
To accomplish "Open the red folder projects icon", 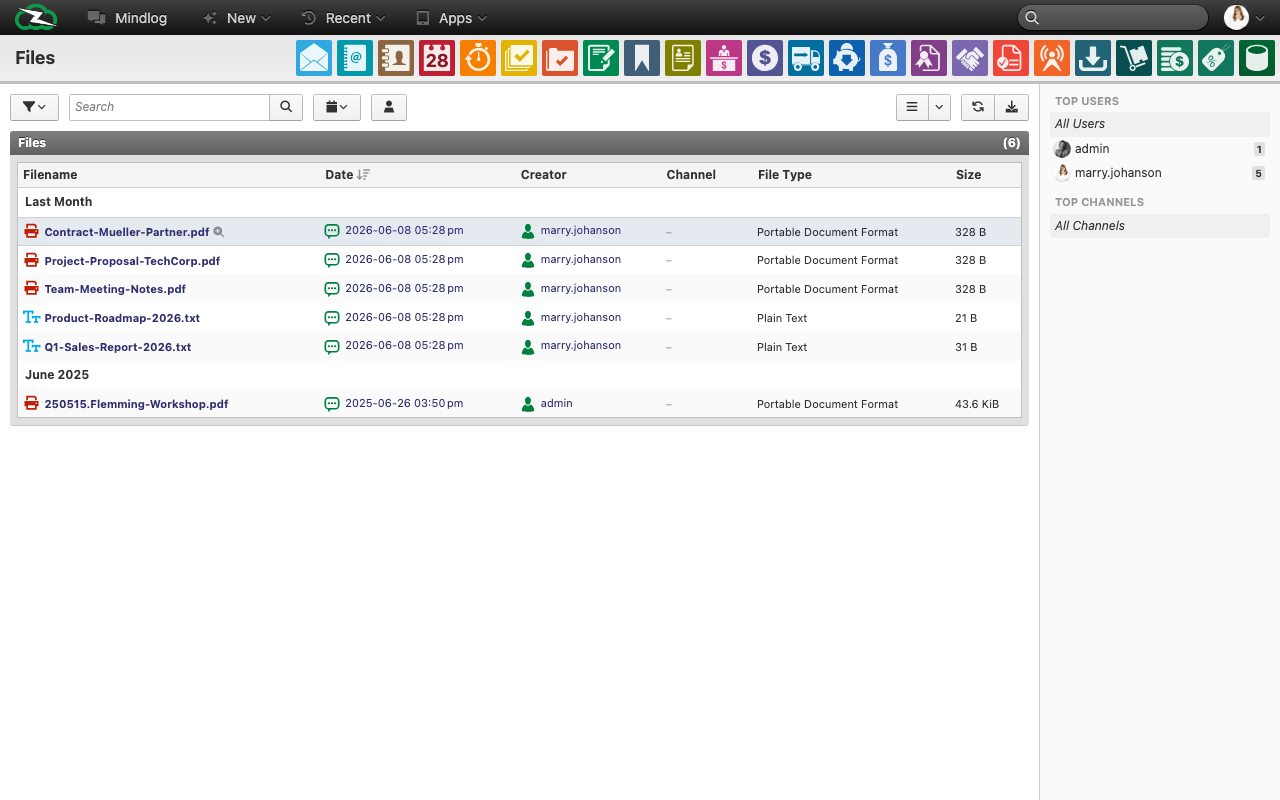I will coord(560,58).
